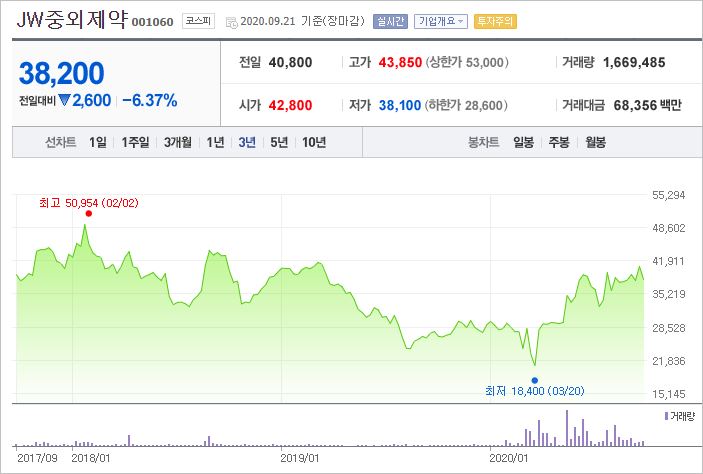Click the 2018/01 axis label
The height and width of the screenshot is (474, 703).
(x=91, y=458)
